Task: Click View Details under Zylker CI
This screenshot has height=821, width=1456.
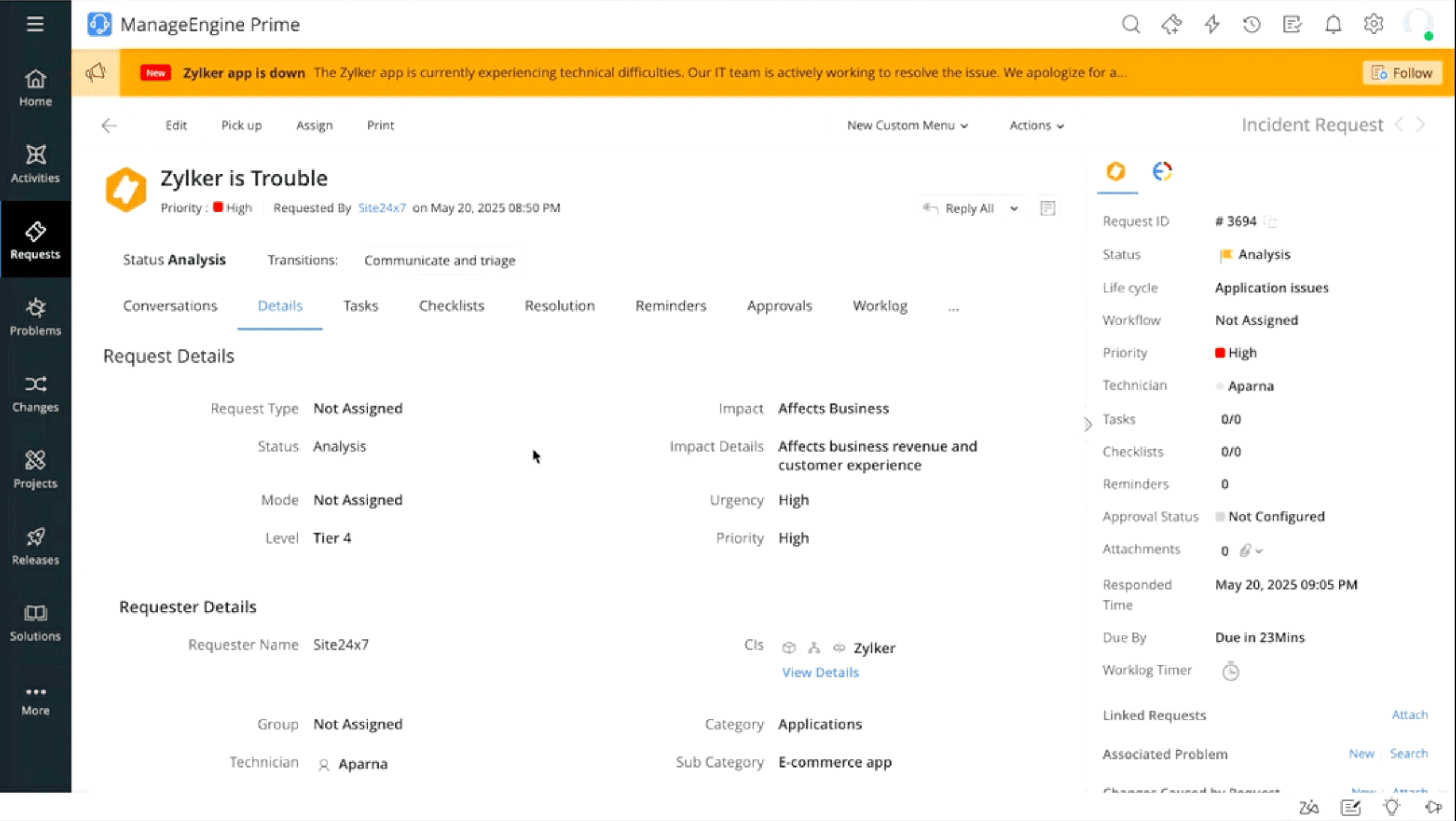Action: [x=820, y=672]
